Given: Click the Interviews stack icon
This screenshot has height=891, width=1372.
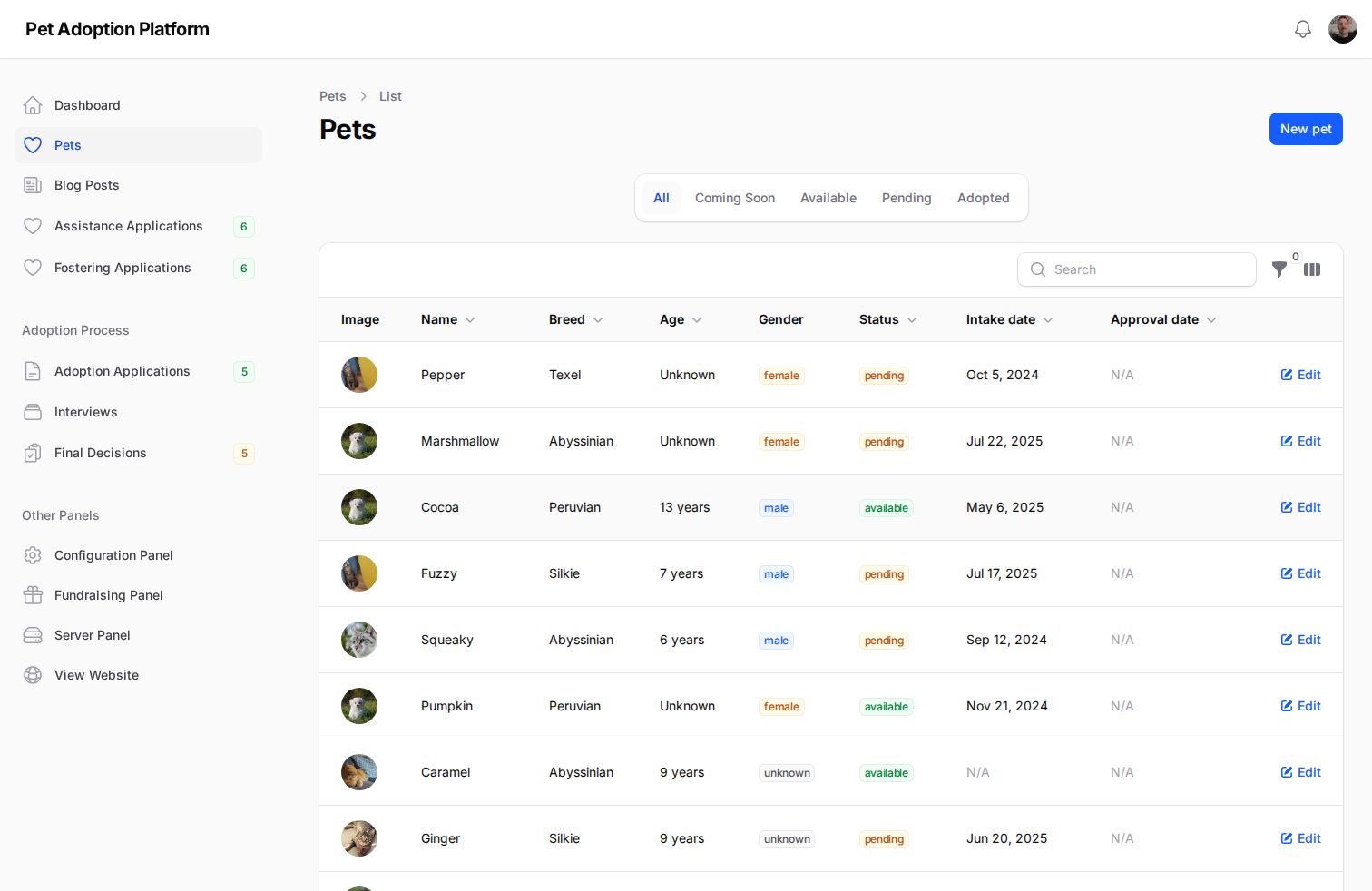Looking at the screenshot, I should pyautogui.click(x=33, y=412).
